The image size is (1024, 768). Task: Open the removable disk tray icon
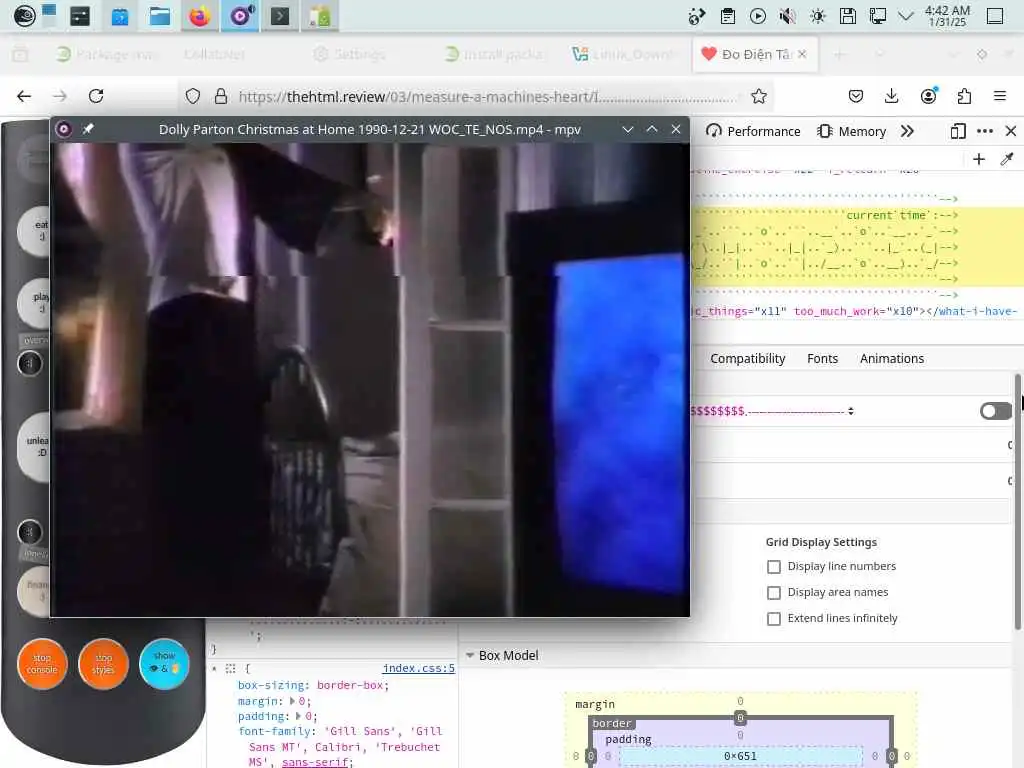848,16
